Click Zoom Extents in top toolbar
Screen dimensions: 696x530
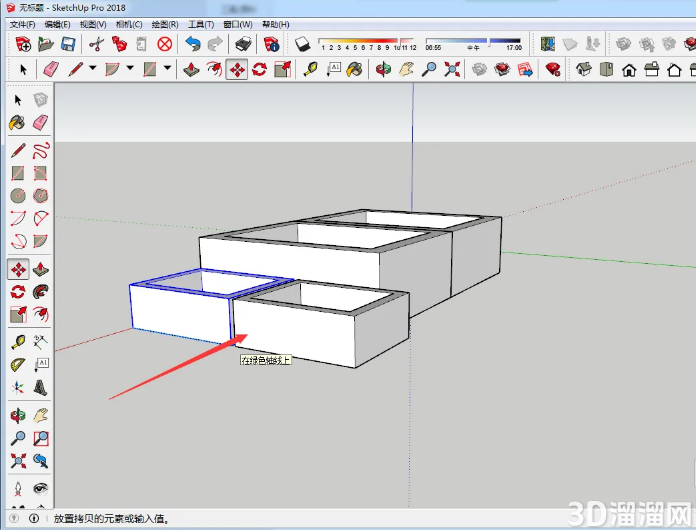(452, 70)
